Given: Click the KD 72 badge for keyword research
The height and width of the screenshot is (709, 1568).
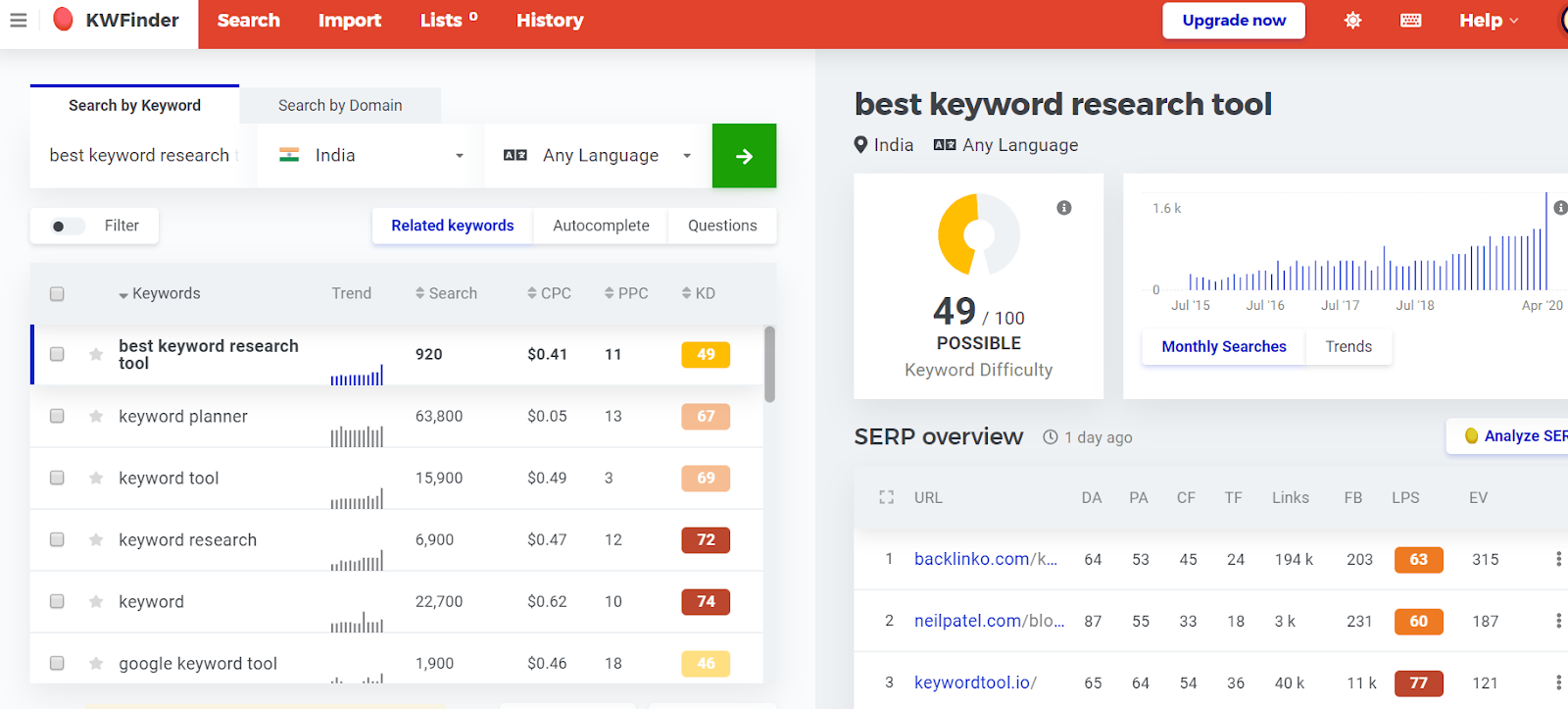Looking at the screenshot, I should (x=706, y=539).
